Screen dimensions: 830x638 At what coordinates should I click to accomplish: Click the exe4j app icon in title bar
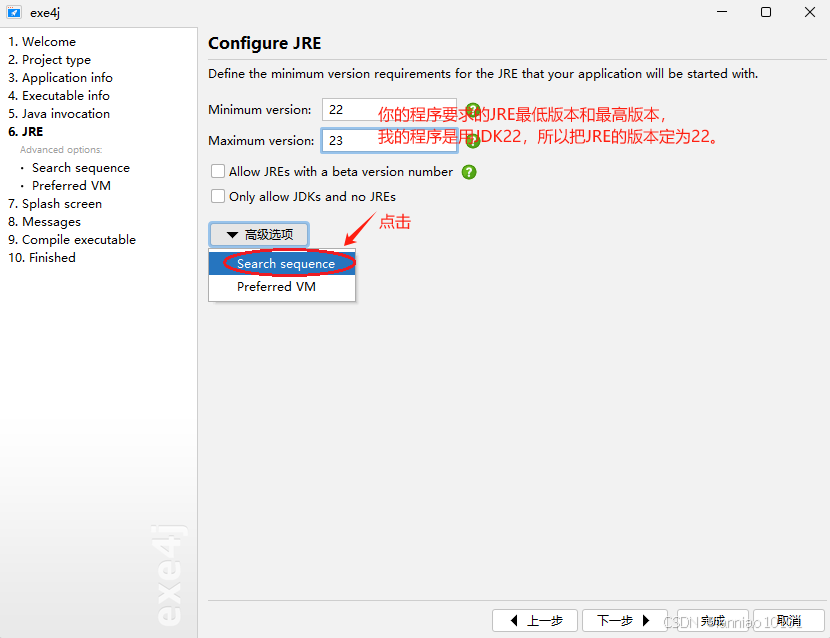click(x=14, y=12)
